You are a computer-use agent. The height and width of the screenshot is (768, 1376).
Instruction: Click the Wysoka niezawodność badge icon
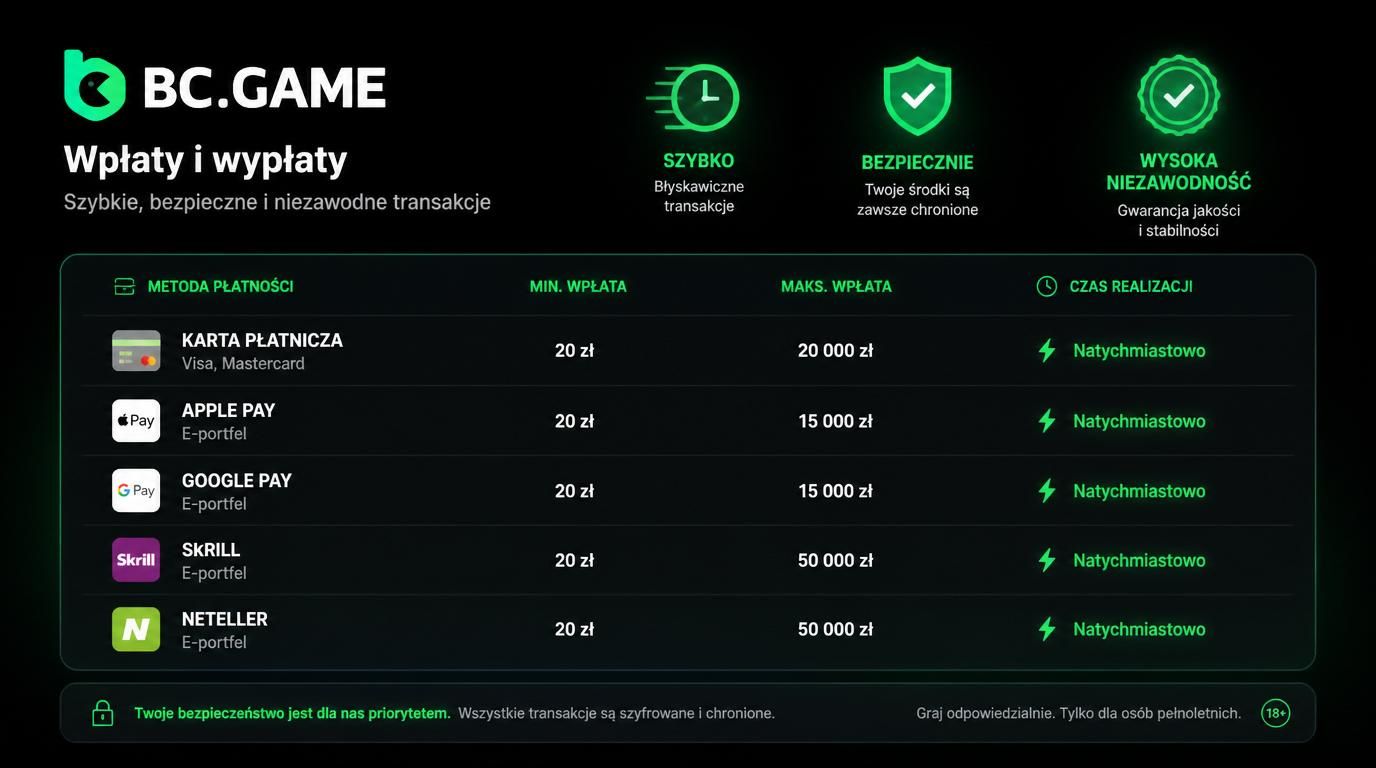tap(1178, 95)
